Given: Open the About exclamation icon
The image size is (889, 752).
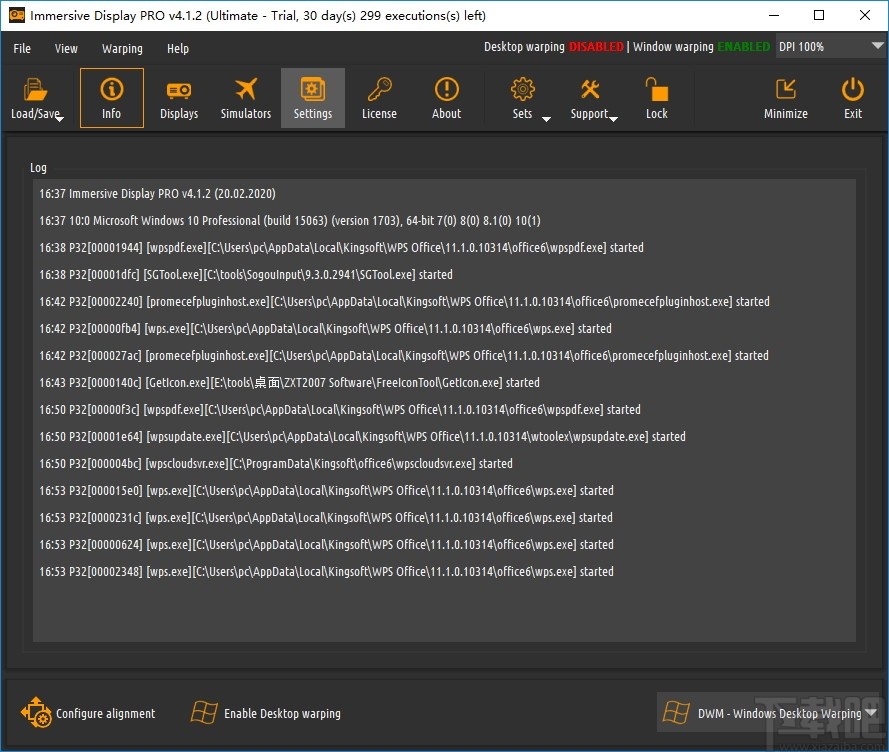Looking at the screenshot, I should coord(447,90).
